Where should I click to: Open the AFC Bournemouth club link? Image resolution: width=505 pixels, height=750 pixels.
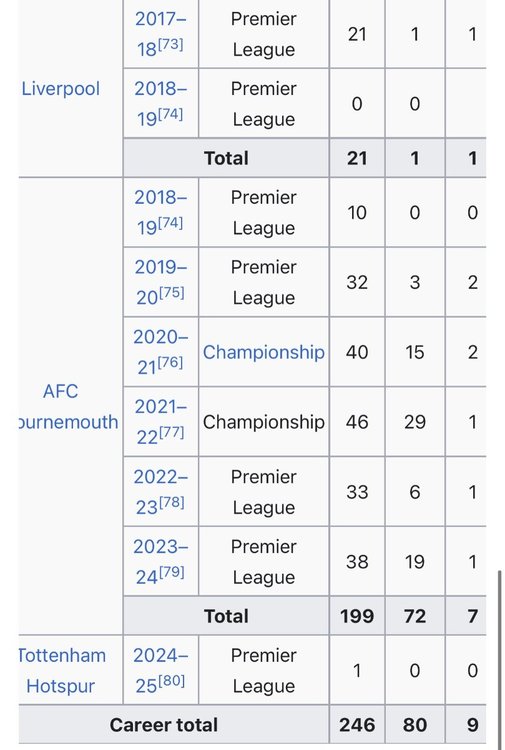67,407
